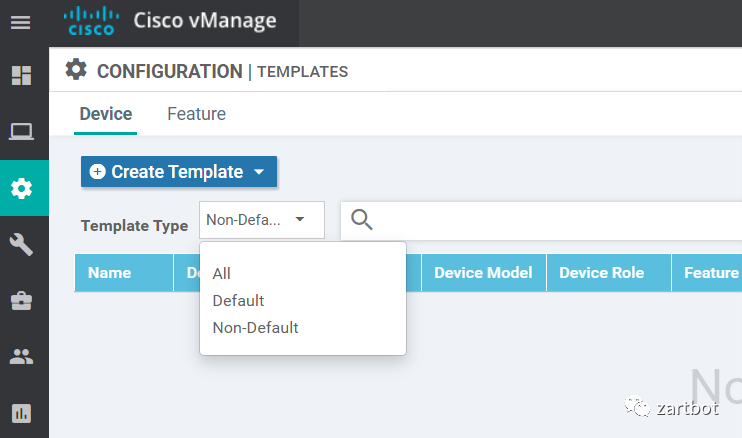Open the Administration people sidebar icon
Image resolution: width=742 pixels, height=438 pixels.
21,356
